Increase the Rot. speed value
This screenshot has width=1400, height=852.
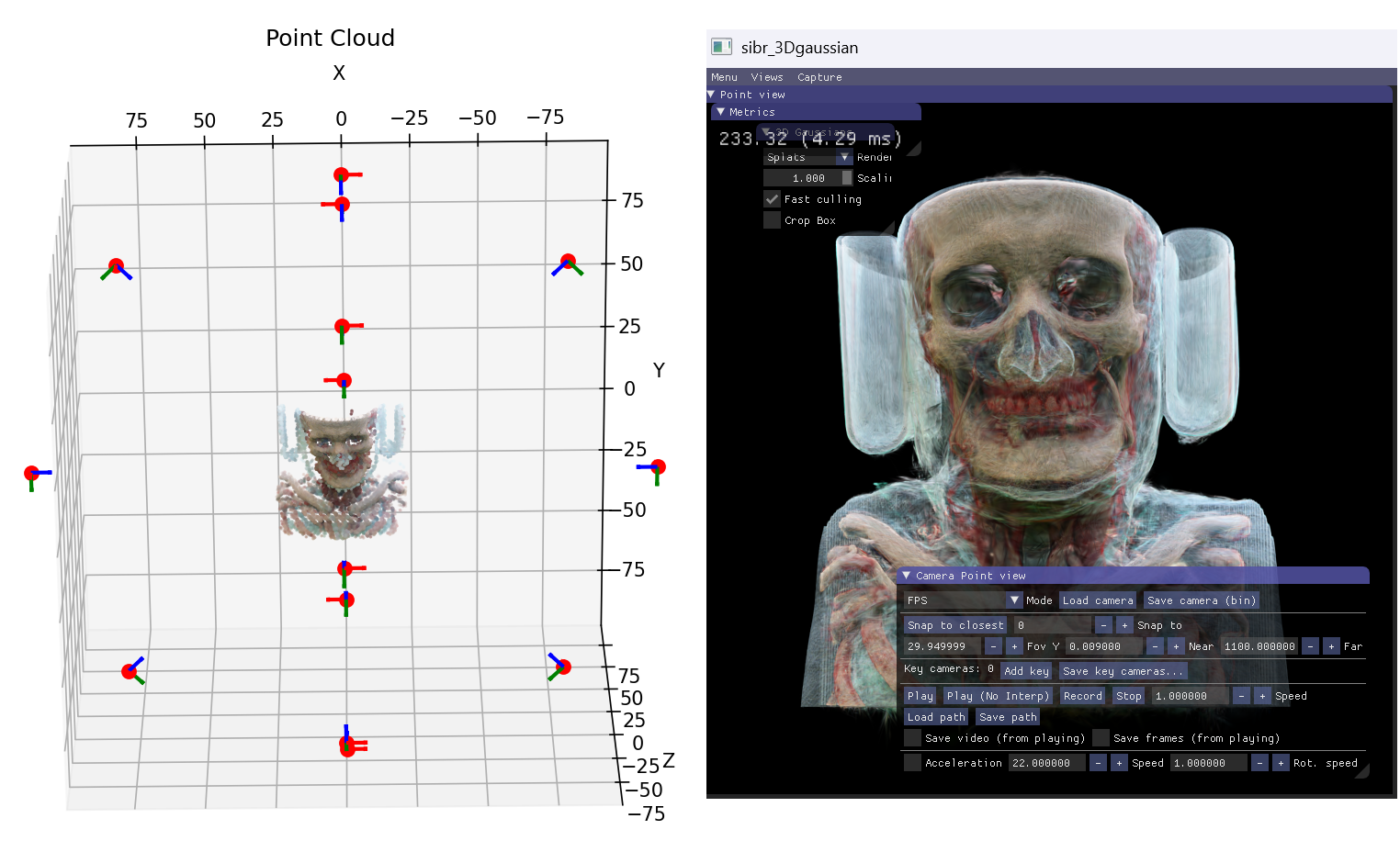[1281, 763]
